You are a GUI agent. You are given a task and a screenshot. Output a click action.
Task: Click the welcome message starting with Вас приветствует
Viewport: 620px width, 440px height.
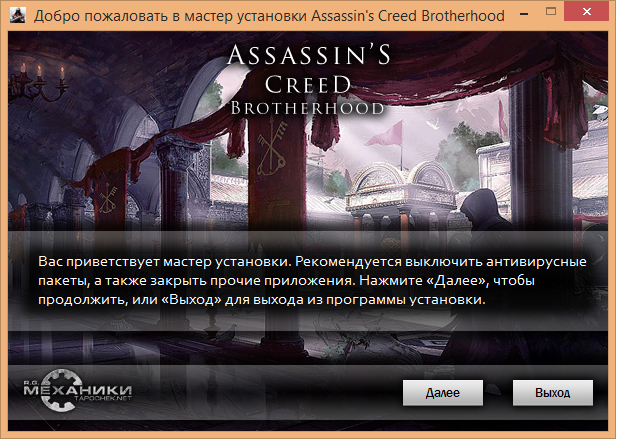coord(312,280)
